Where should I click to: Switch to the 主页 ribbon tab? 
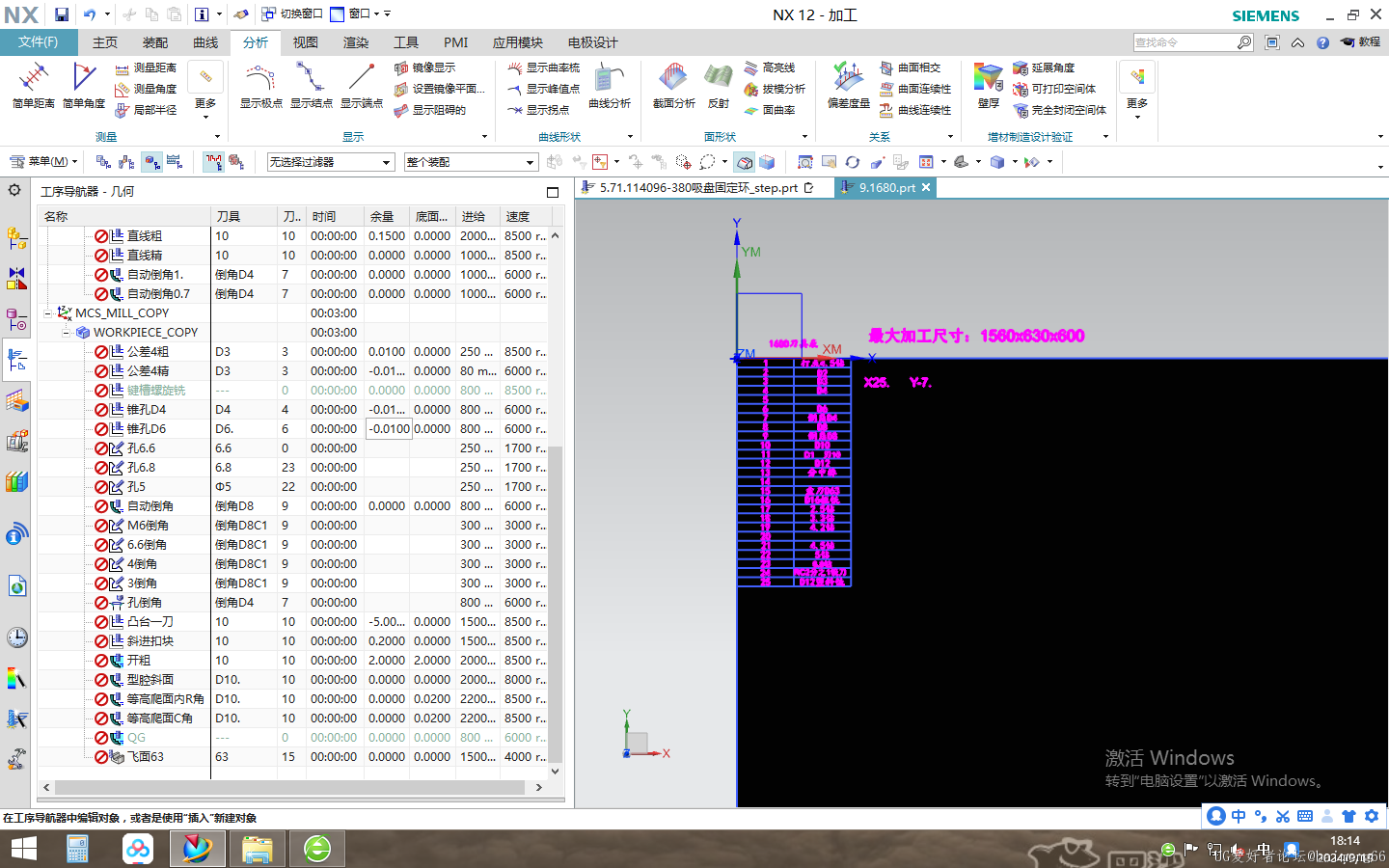[105, 42]
